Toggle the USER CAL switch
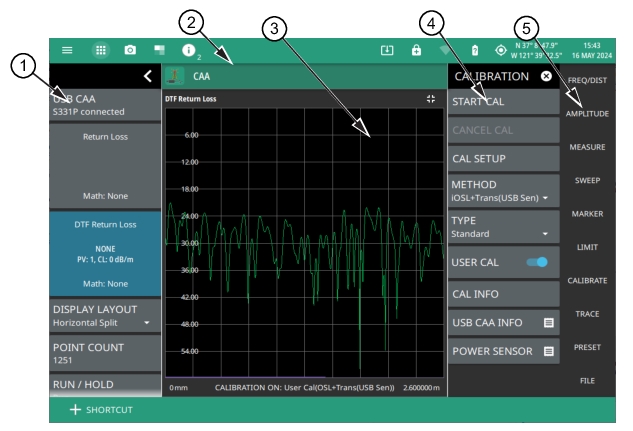Screen dimensions: 633x431 pos(535,262)
